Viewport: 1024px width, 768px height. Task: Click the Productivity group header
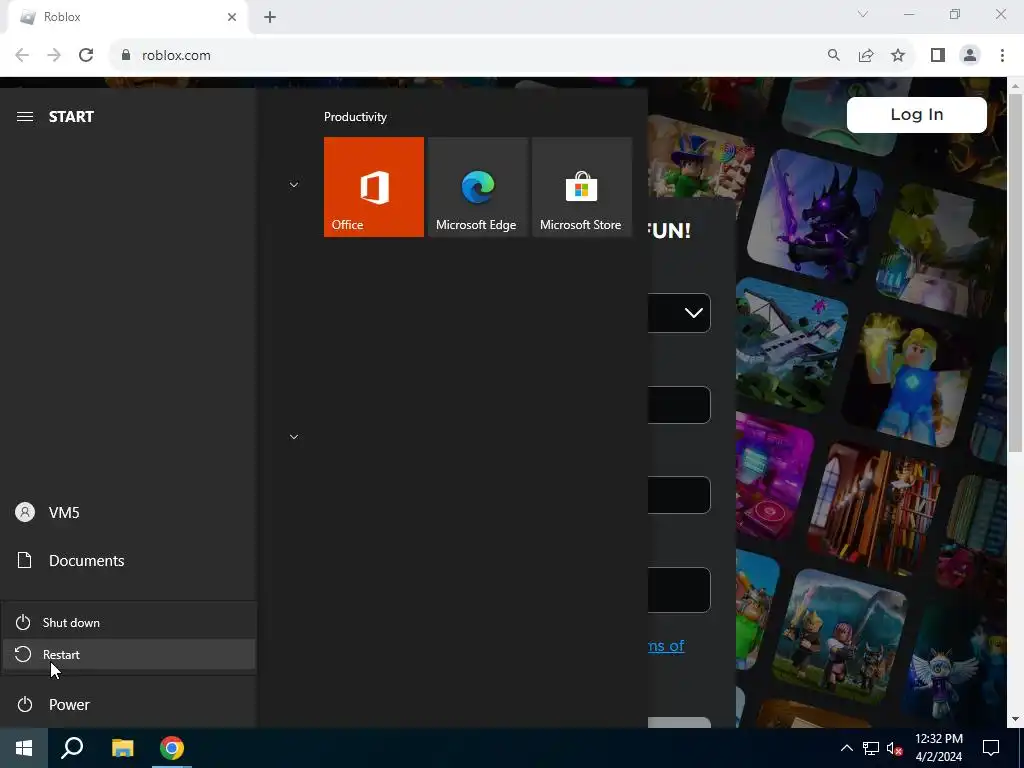pos(355,117)
